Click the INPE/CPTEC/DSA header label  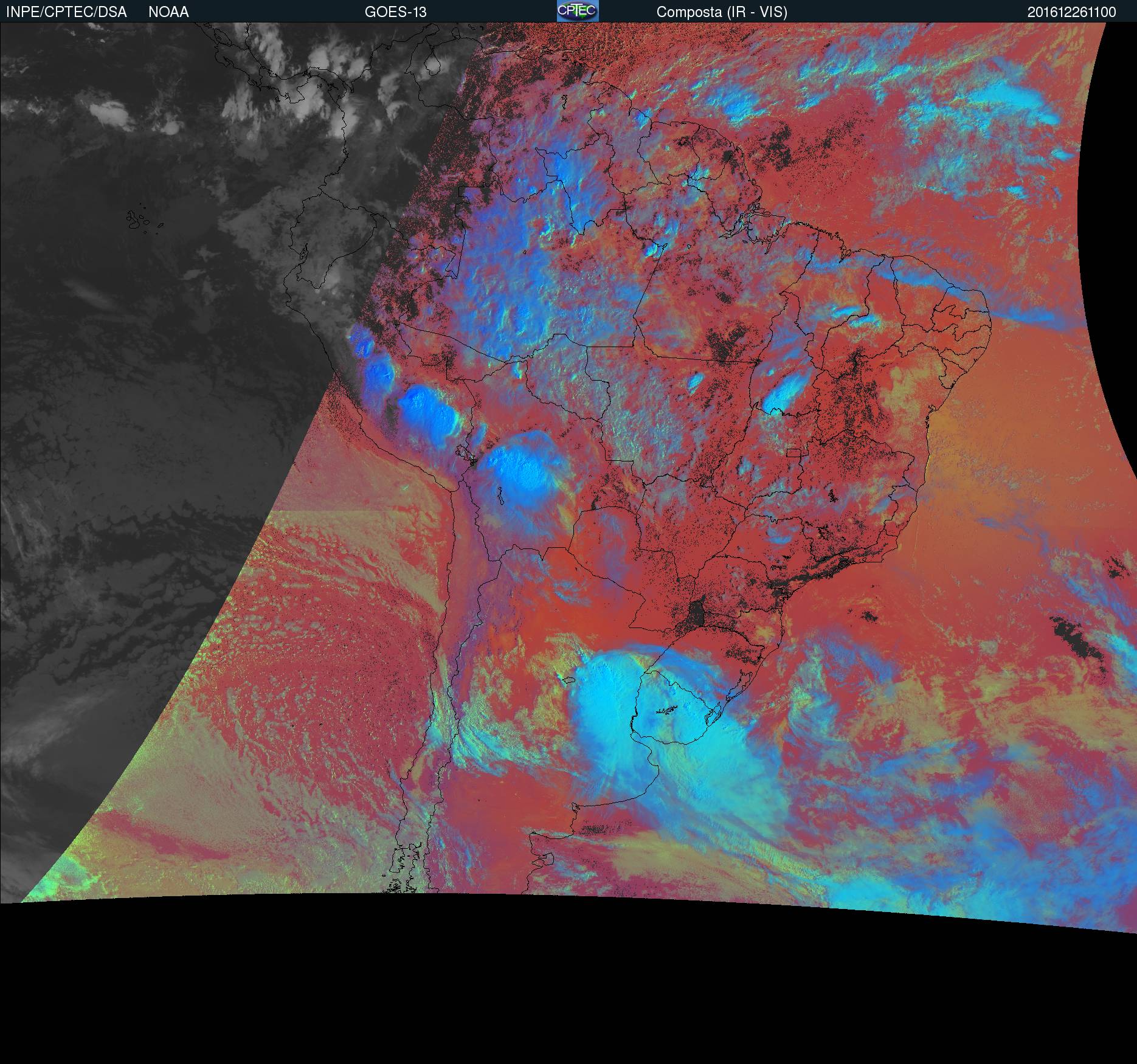(66, 12)
